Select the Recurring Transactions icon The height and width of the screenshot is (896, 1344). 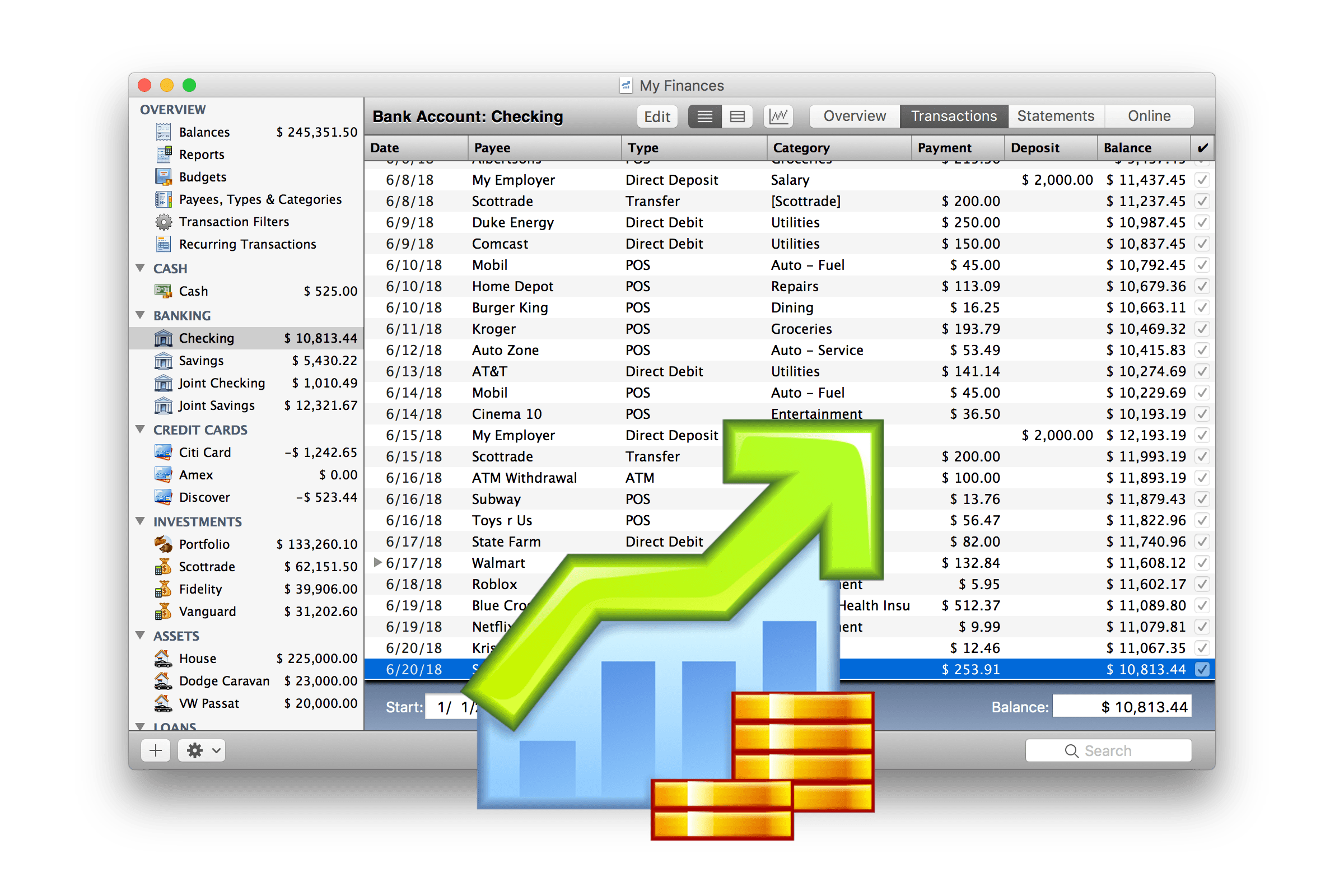coord(164,244)
